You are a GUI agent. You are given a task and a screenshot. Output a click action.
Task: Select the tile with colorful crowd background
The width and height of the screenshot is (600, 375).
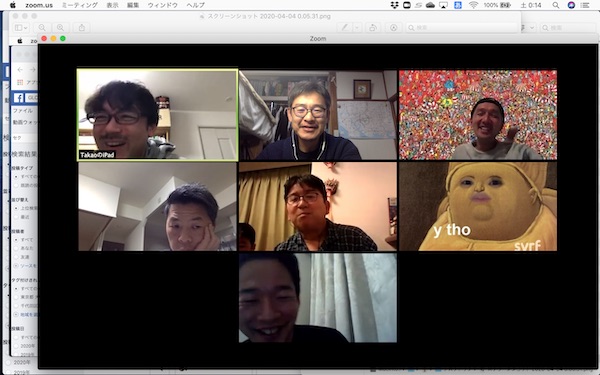pos(478,115)
